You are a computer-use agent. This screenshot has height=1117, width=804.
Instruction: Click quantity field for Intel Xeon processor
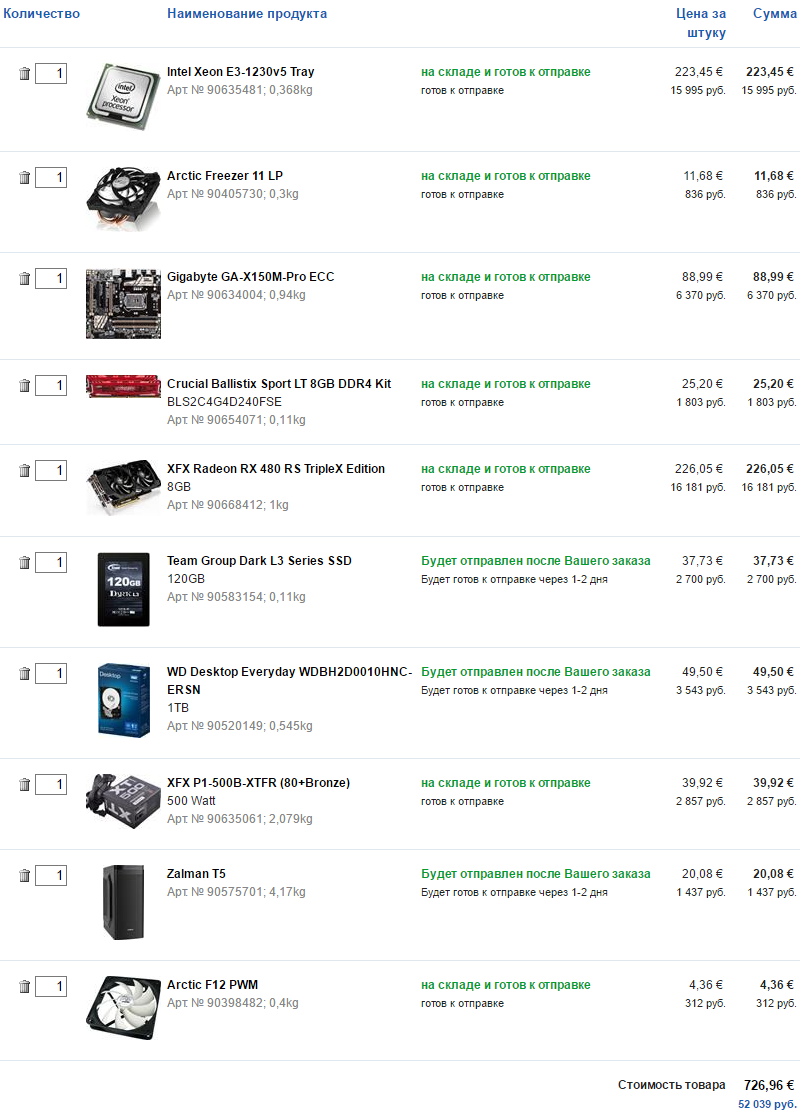[51, 74]
